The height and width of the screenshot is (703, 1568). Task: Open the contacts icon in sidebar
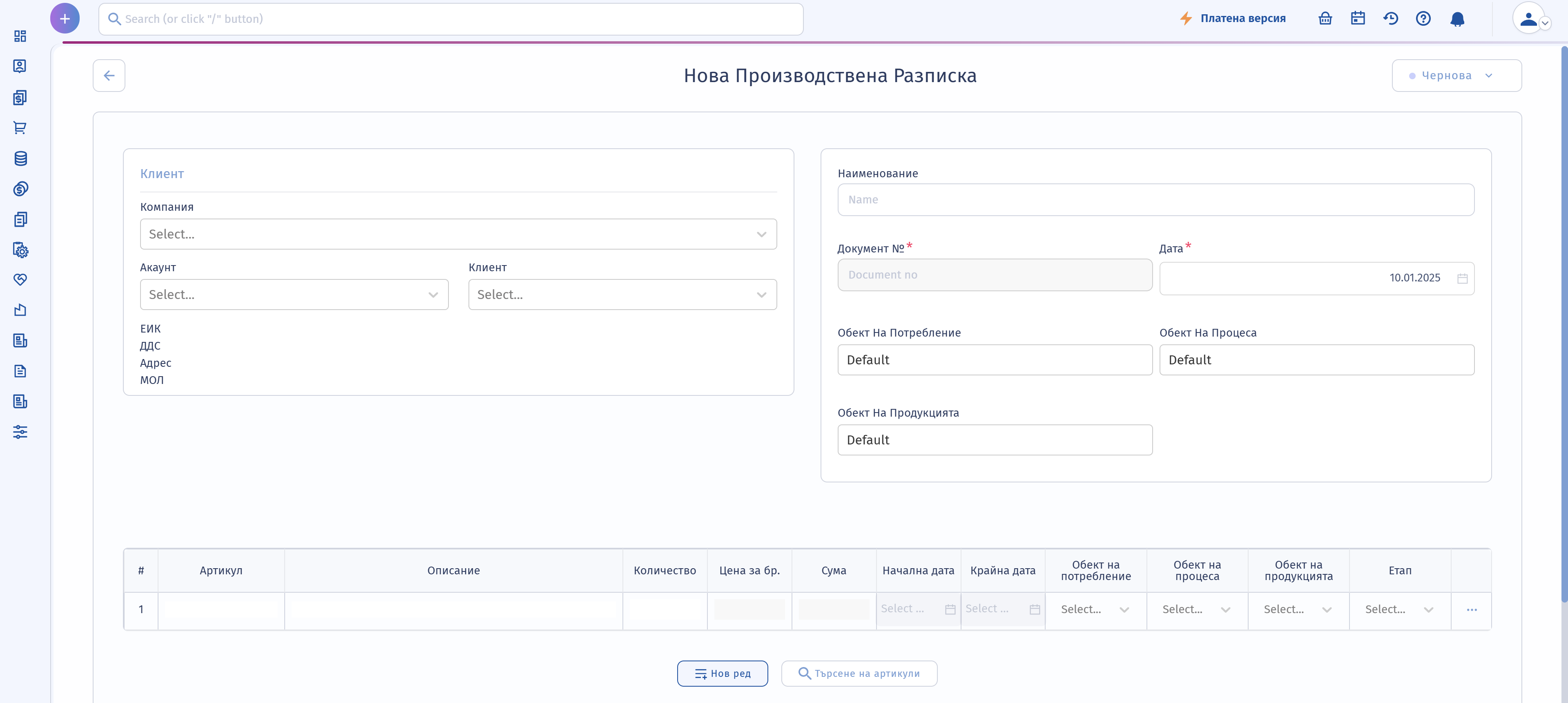pos(20,66)
